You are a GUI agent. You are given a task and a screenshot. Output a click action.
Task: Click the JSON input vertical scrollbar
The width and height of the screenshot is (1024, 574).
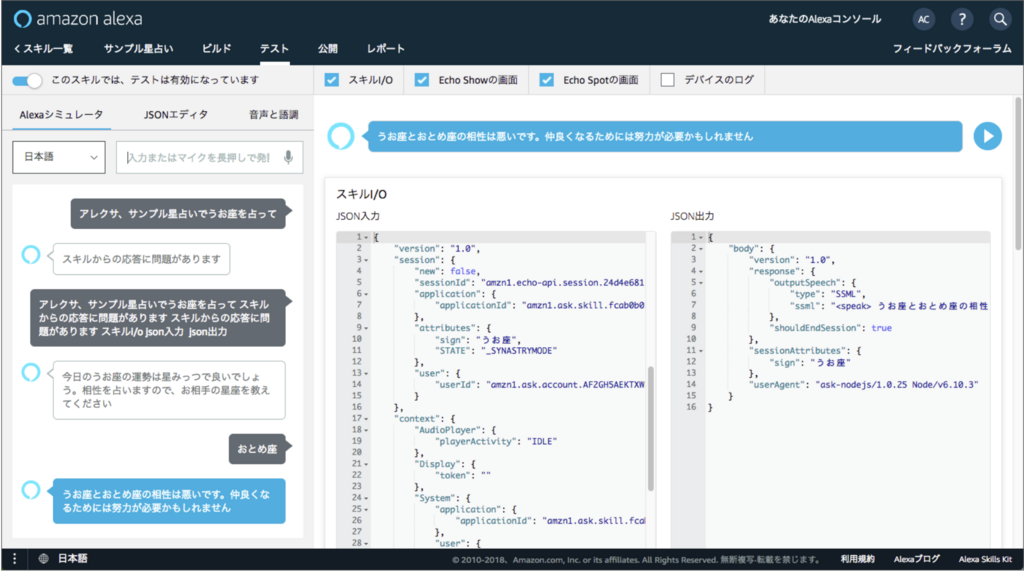651,428
